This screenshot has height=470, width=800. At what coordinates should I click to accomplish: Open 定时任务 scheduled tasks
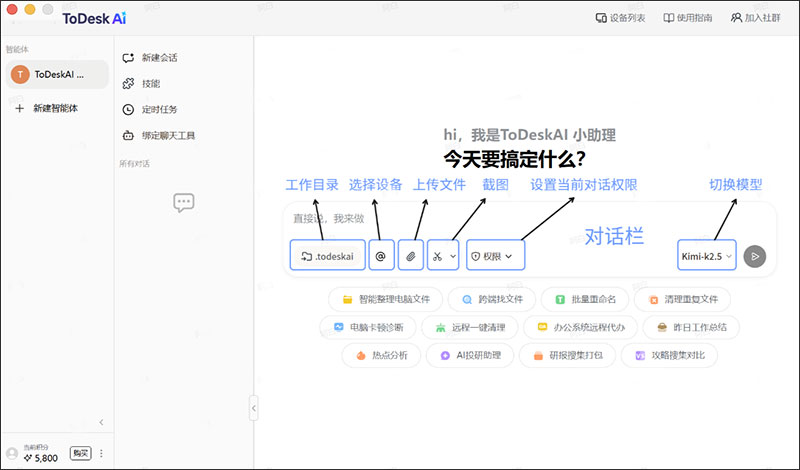click(149, 109)
